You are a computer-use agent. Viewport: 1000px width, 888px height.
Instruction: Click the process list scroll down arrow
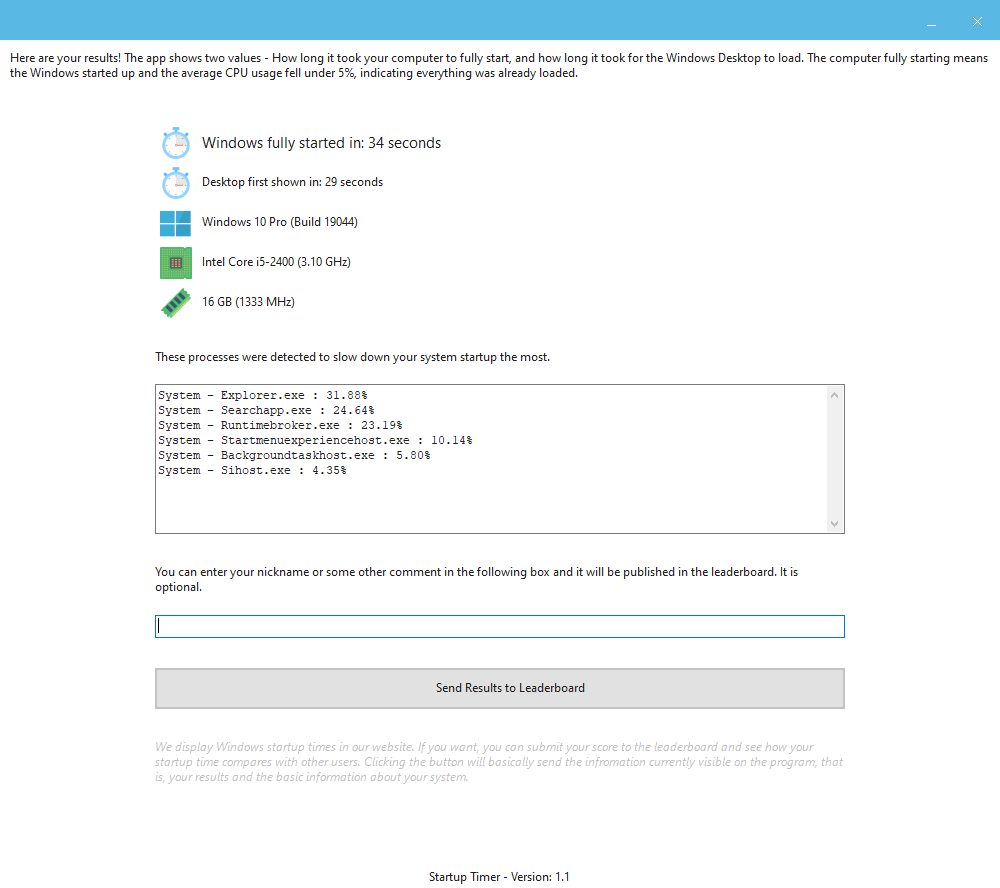point(834,524)
